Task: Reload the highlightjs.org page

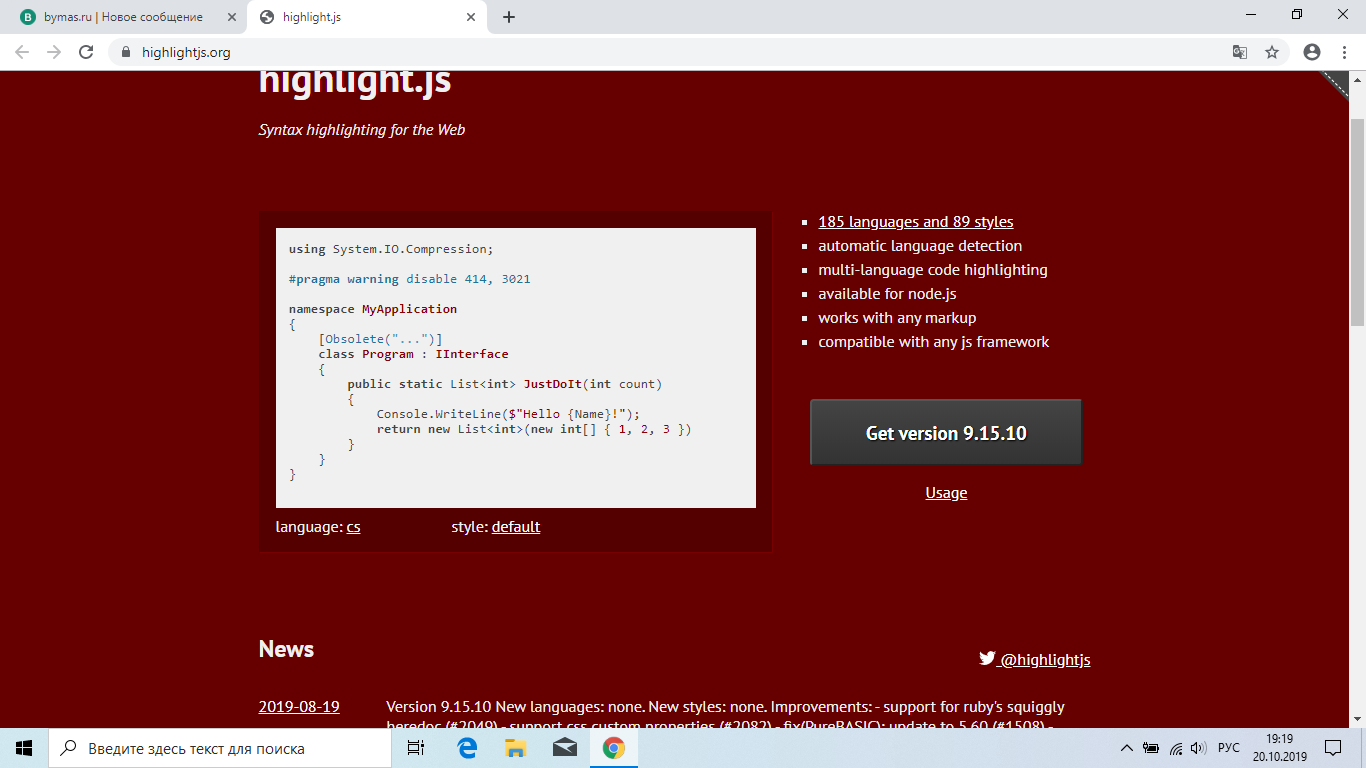Action: (x=86, y=52)
